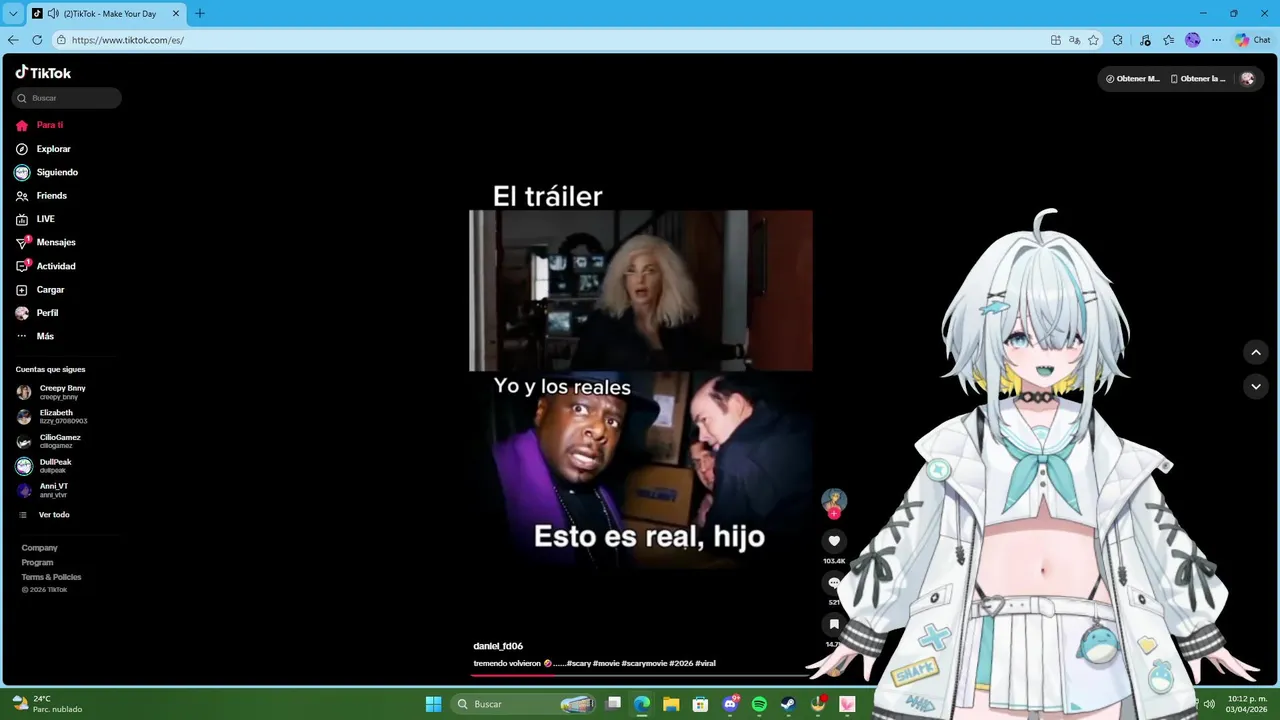This screenshot has width=1280, height=720.
Task: Open the apps icon in address bar
Action: (1056, 40)
